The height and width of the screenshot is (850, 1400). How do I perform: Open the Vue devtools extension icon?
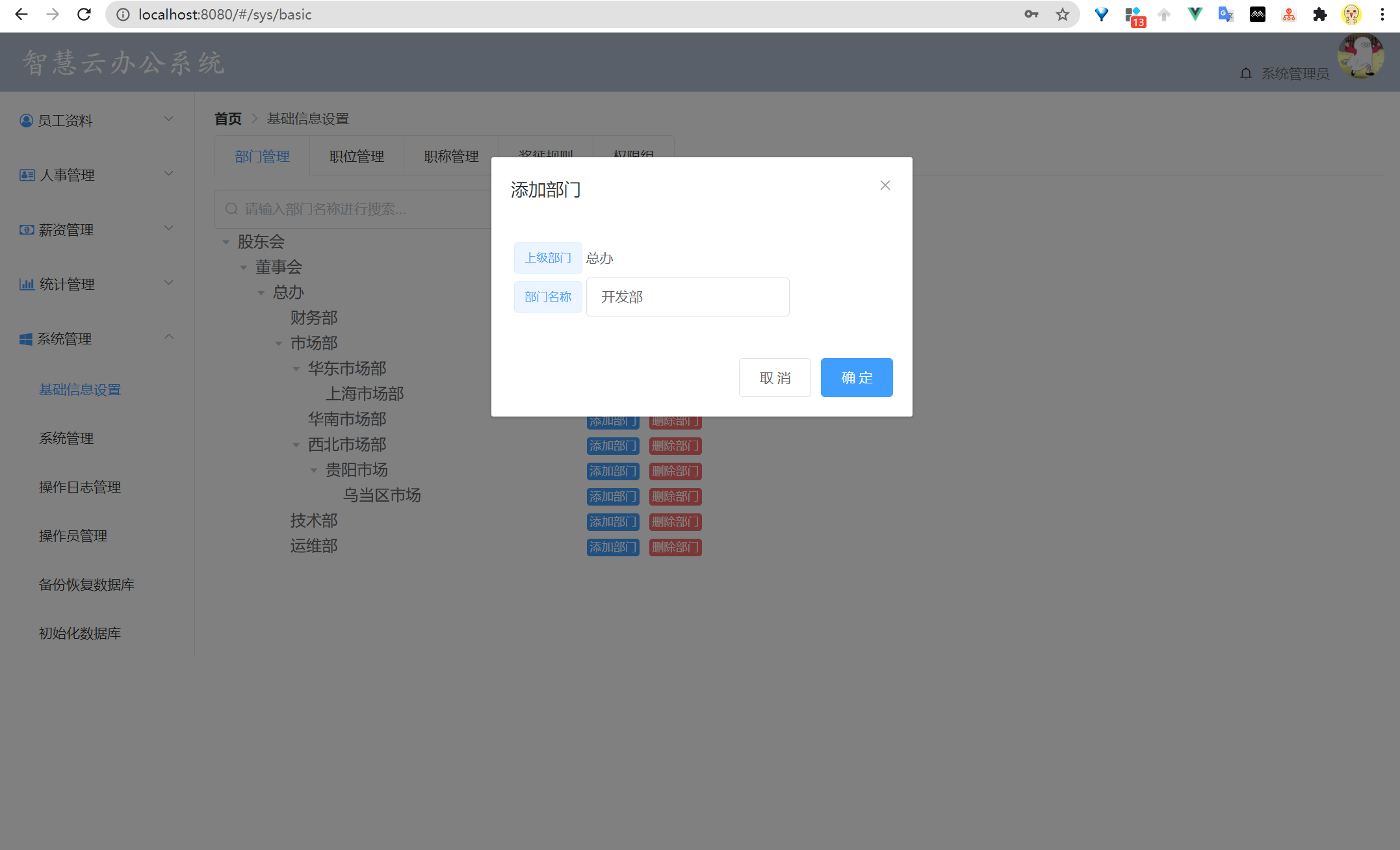tap(1195, 14)
